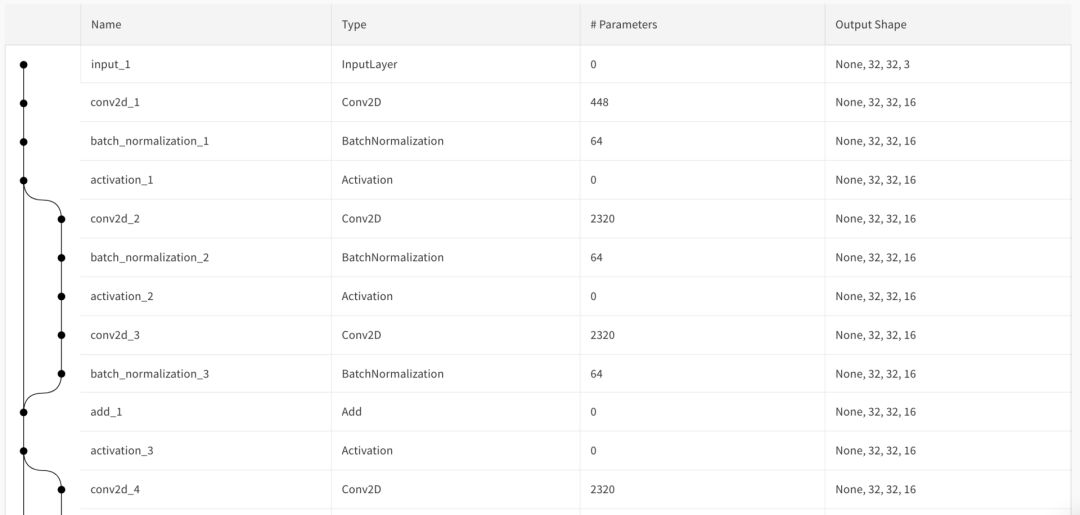Viewport: 1080px width, 515px height.
Task: Select the batch_normalization_1 layer name
Action: click(149, 141)
